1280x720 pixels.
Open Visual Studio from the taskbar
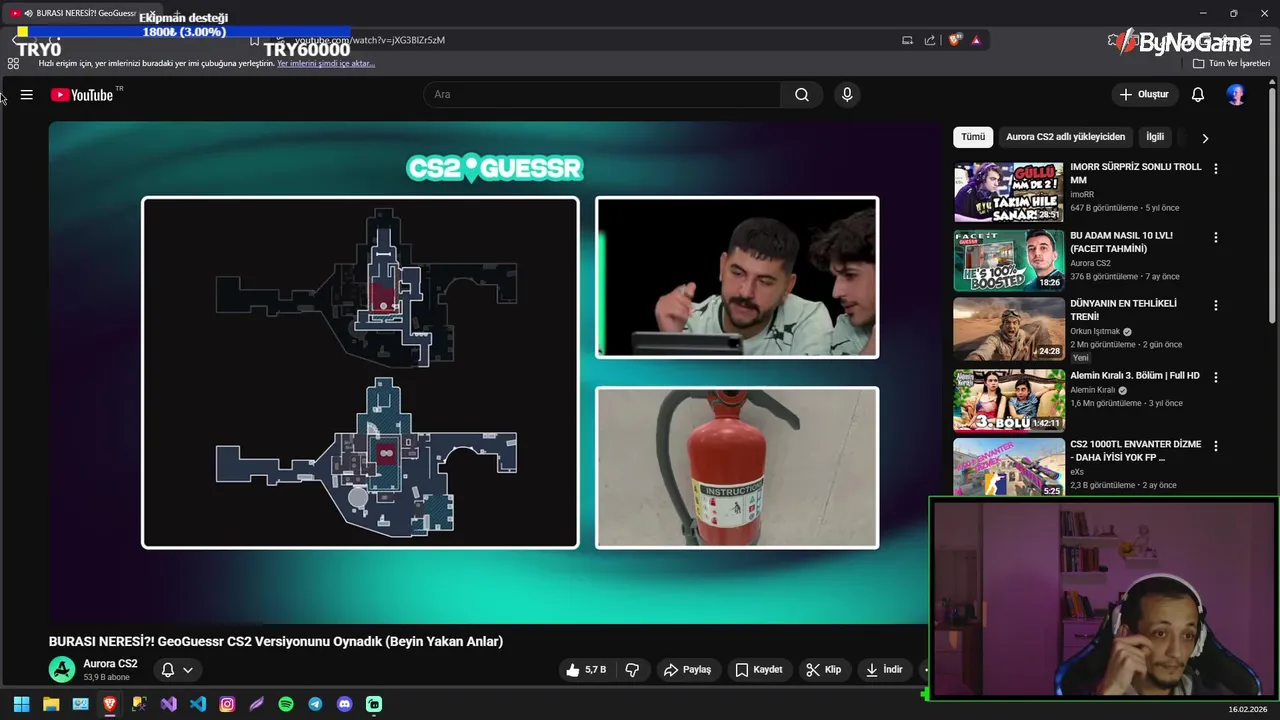click(x=169, y=704)
